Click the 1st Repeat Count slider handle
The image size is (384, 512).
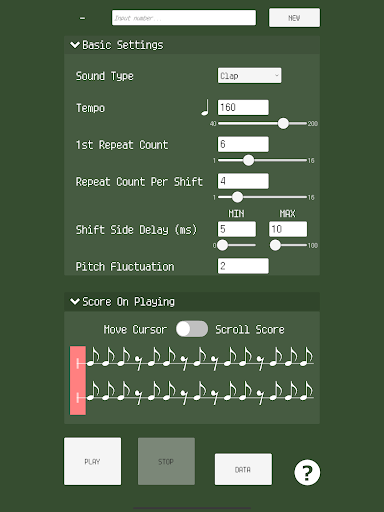pyautogui.click(x=248, y=160)
